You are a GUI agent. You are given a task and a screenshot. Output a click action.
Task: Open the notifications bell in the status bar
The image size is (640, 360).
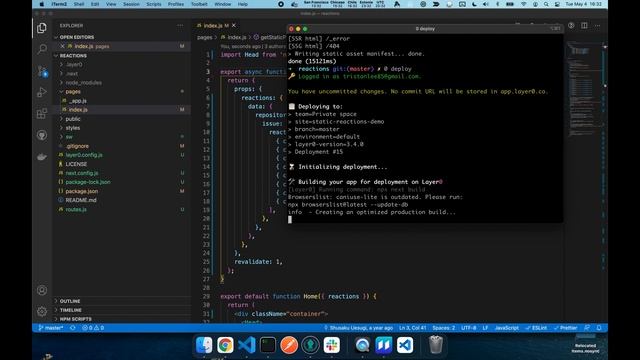pyautogui.click(x=599, y=328)
